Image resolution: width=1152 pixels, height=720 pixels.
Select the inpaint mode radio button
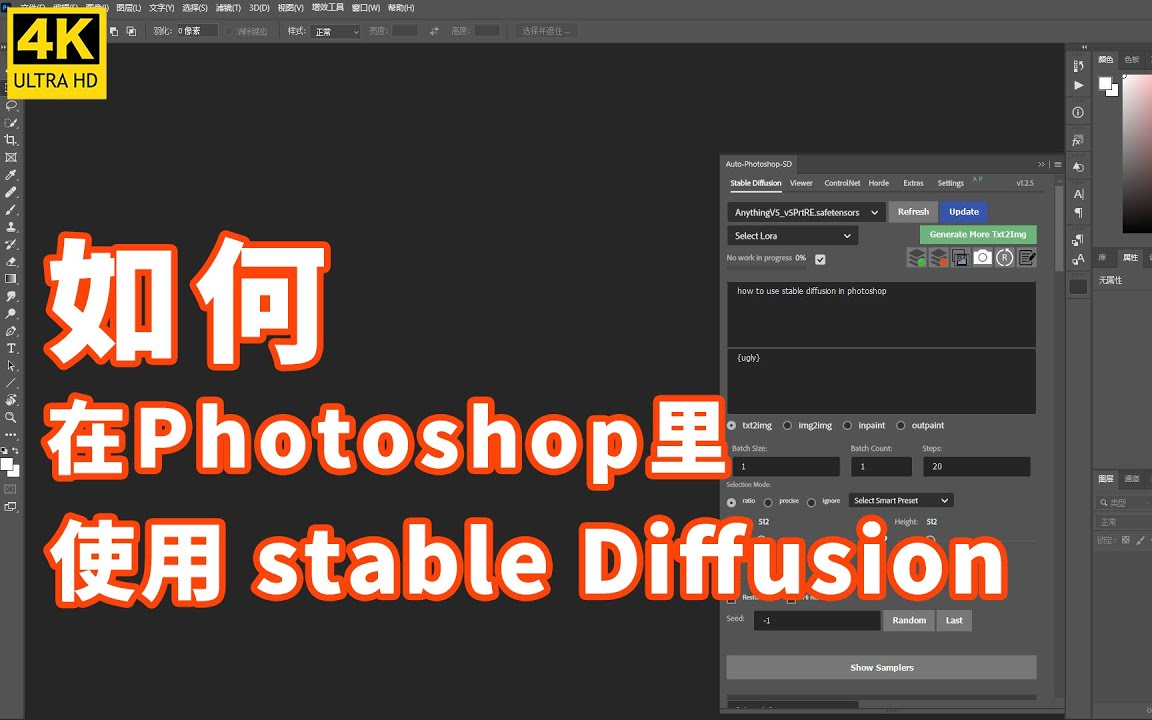847,425
